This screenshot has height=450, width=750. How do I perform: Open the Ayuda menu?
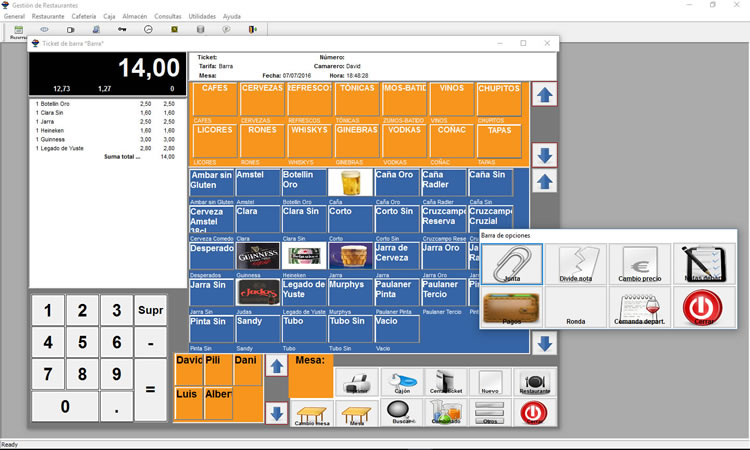click(x=232, y=16)
